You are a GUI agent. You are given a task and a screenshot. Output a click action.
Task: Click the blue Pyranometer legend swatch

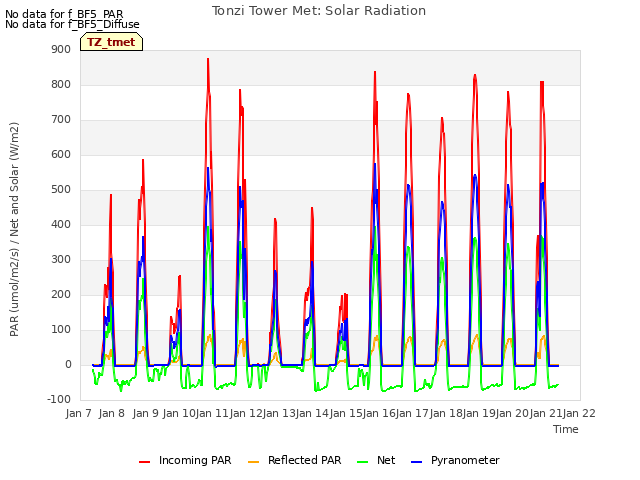click(416, 462)
